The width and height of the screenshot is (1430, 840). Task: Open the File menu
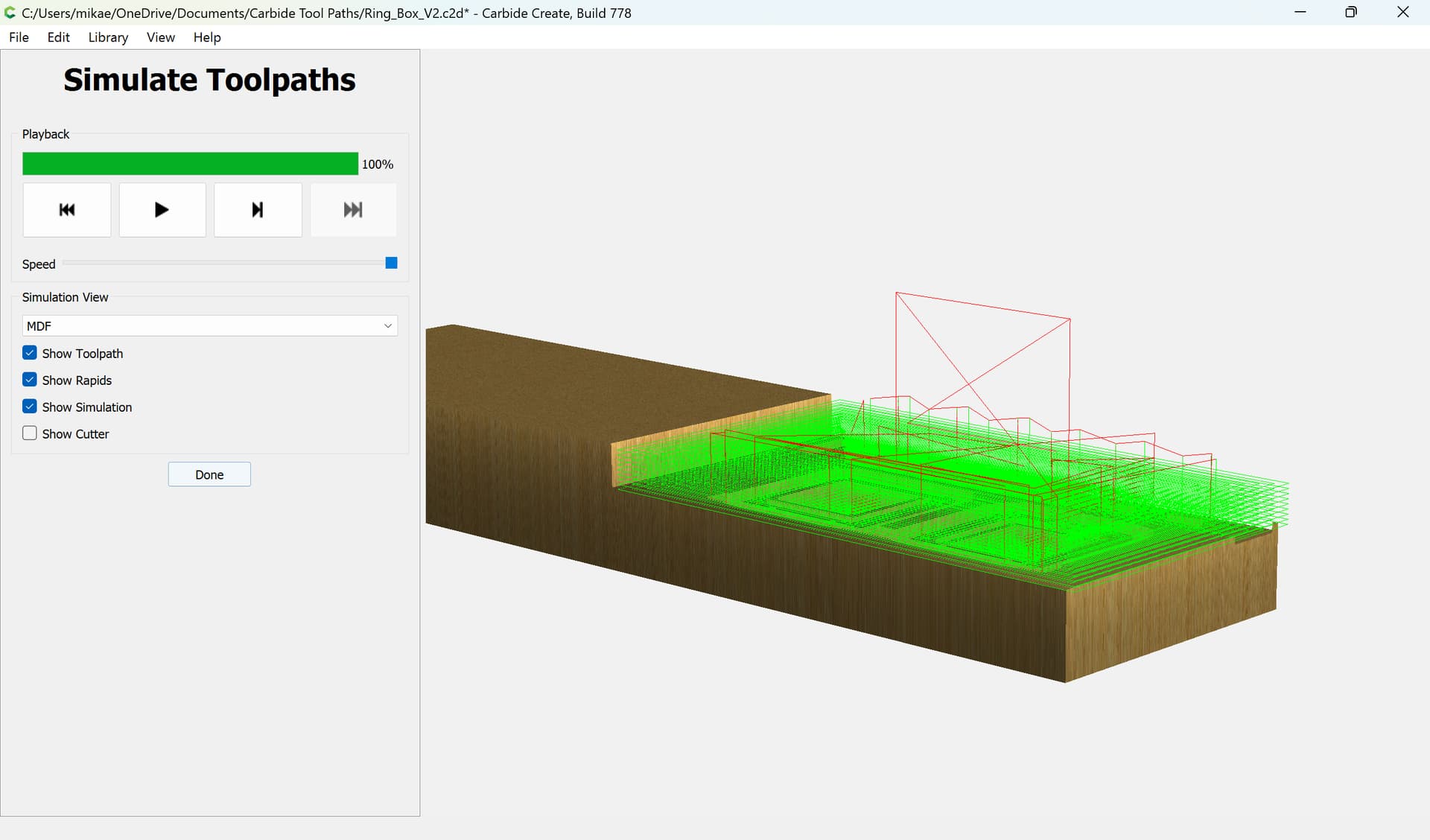pos(19,37)
